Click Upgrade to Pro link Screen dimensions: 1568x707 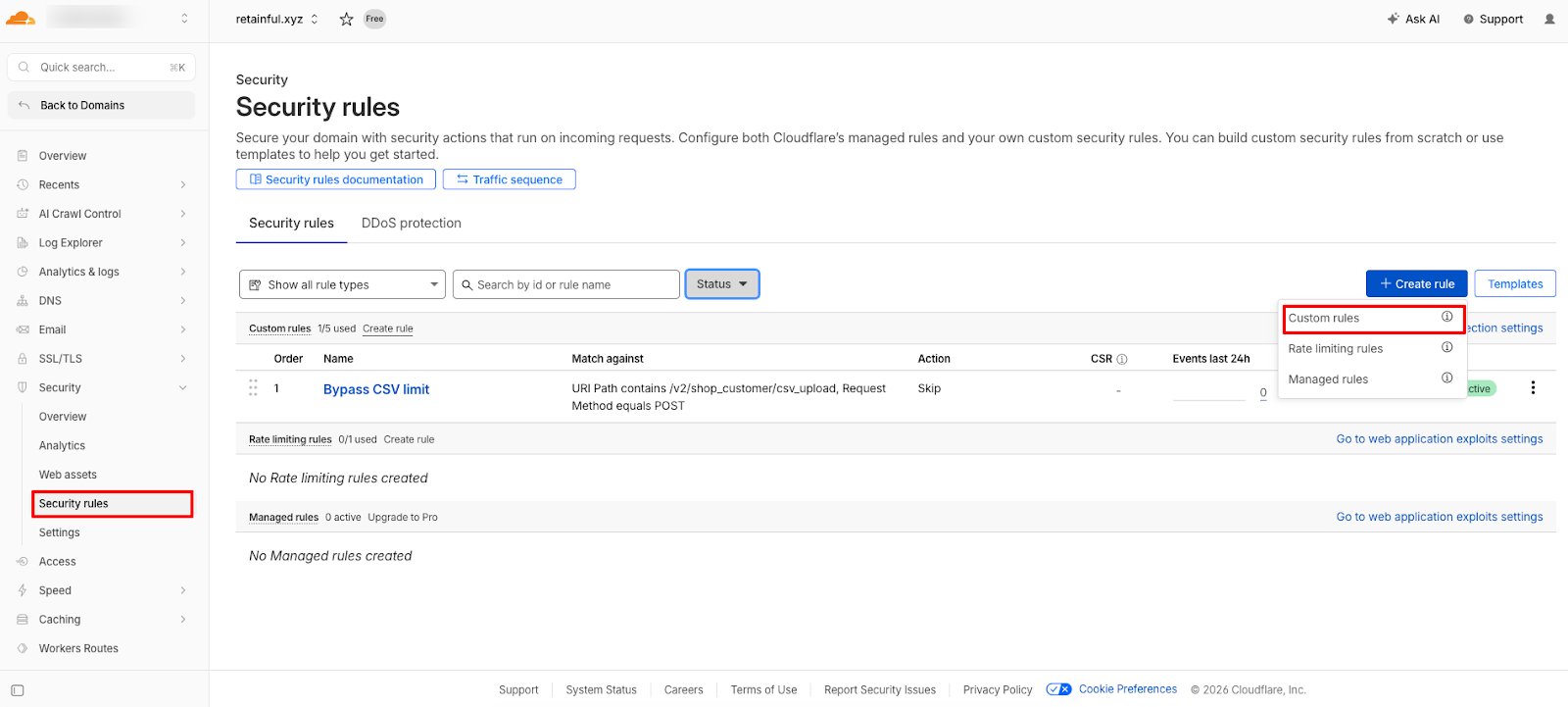tap(403, 517)
